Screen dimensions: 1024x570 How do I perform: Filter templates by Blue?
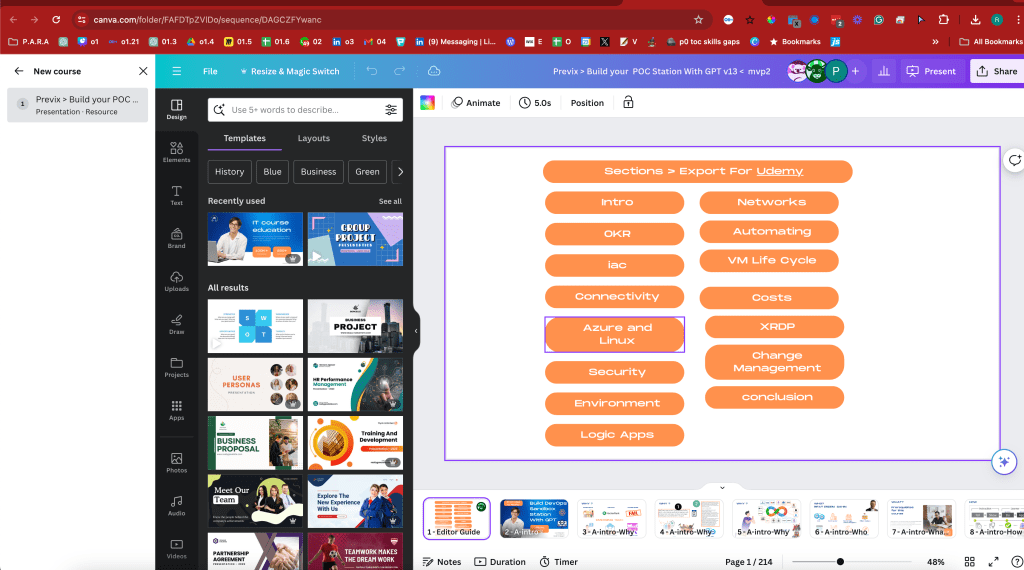point(272,172)
